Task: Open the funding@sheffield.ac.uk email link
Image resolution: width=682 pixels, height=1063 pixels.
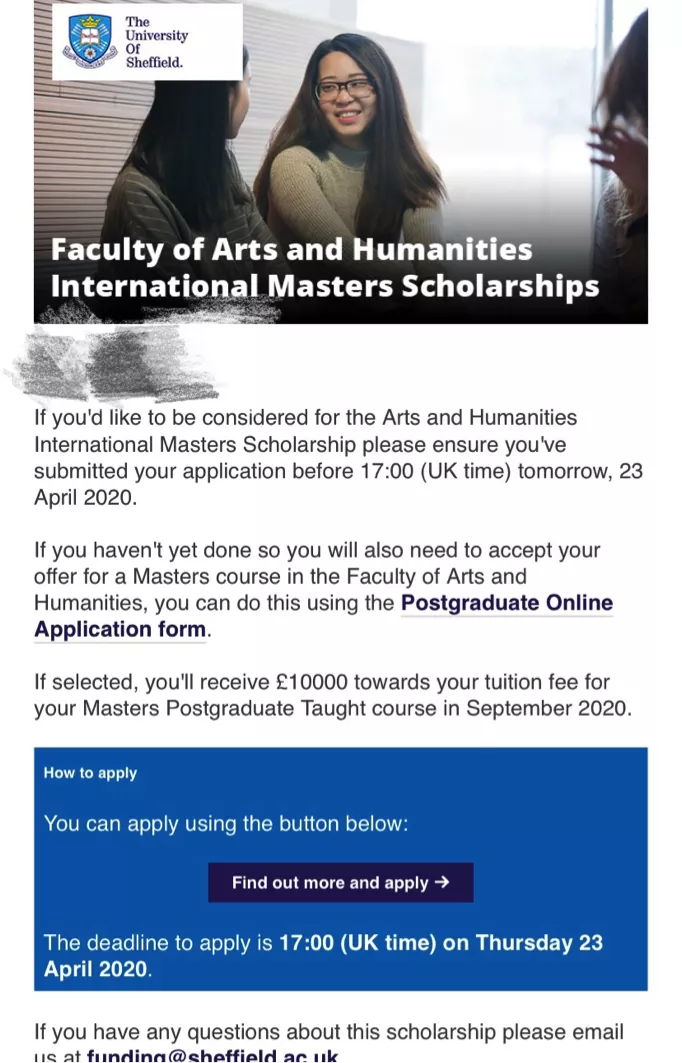Action: (x=212, y=1056)
